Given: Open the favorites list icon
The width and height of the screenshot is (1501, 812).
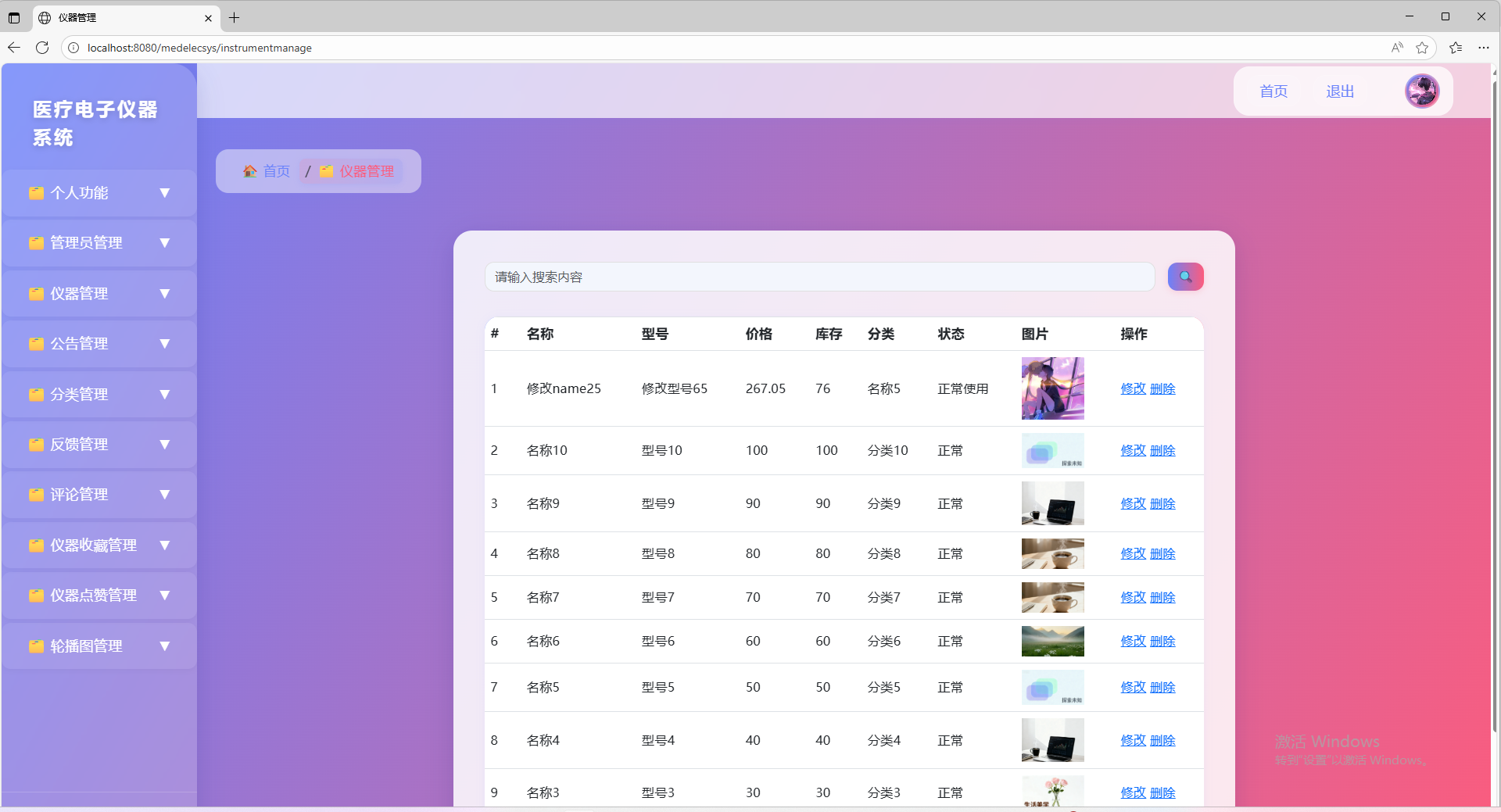Looking at the screenshot, I should (x=1456, y=48).
